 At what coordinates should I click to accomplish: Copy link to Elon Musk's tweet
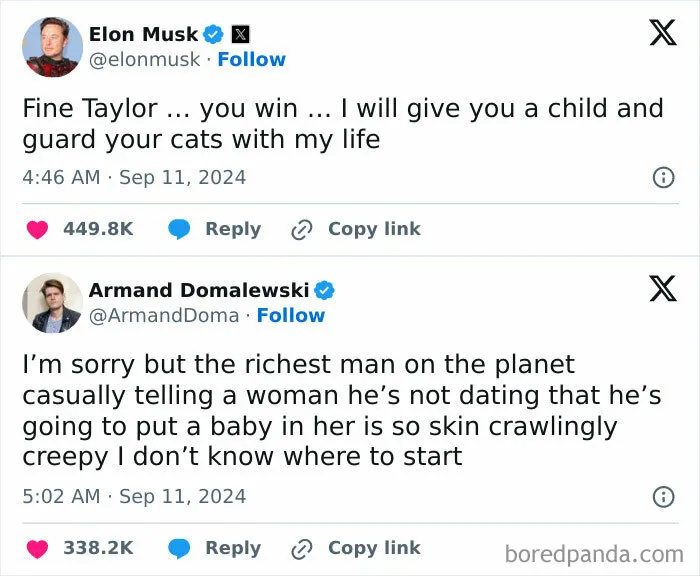[x=374, y=229]
